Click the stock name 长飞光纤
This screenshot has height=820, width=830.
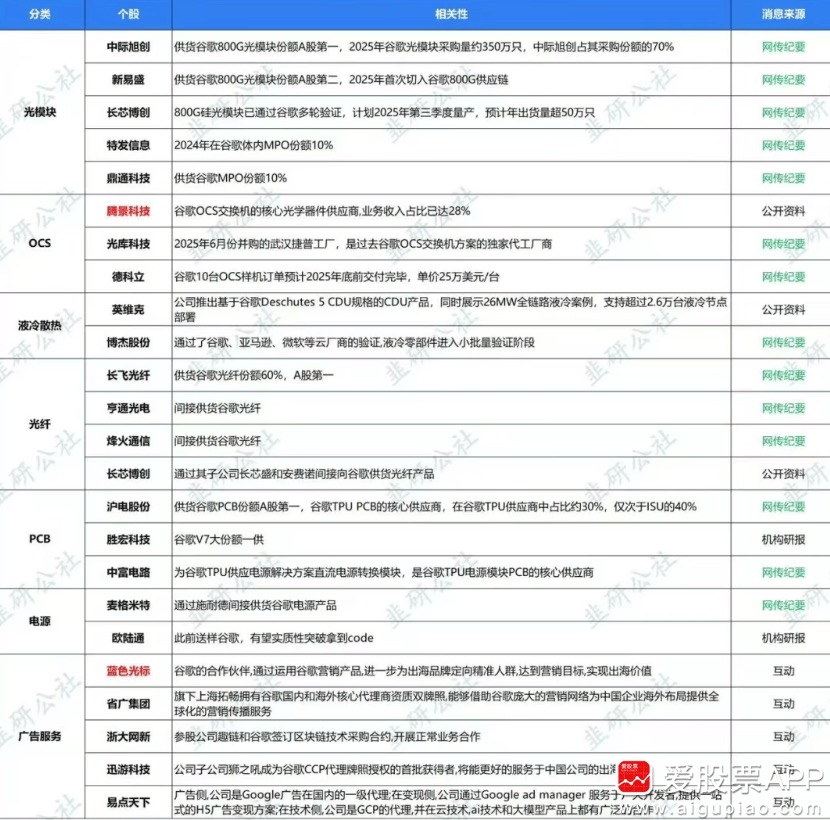click(x=128, y=375)
